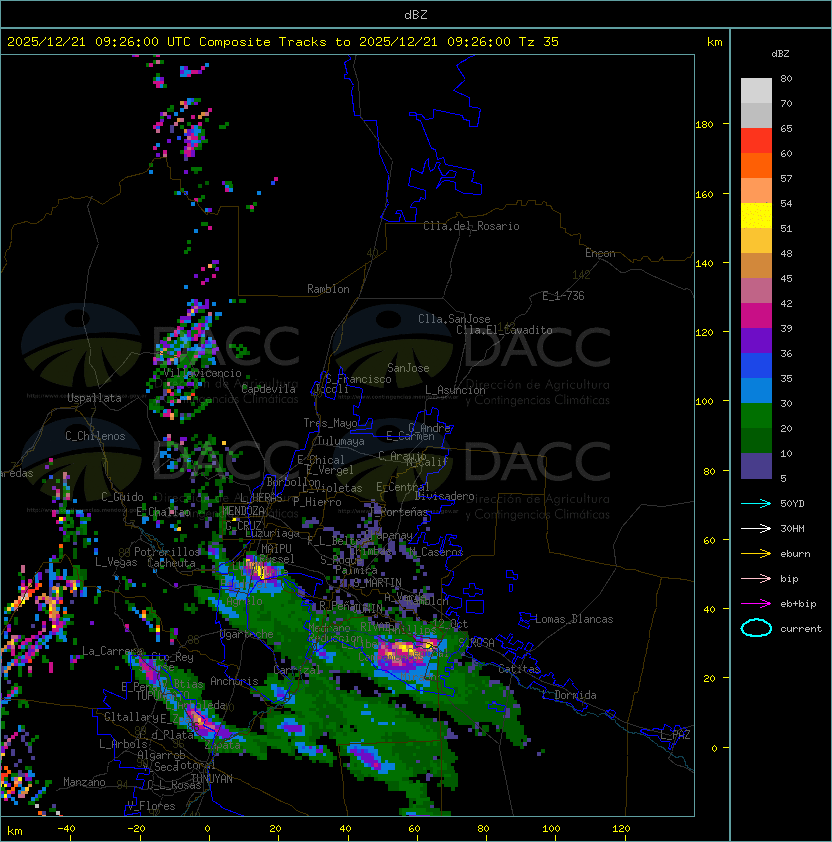Click the La_Carrera place label

click(113, 651)
